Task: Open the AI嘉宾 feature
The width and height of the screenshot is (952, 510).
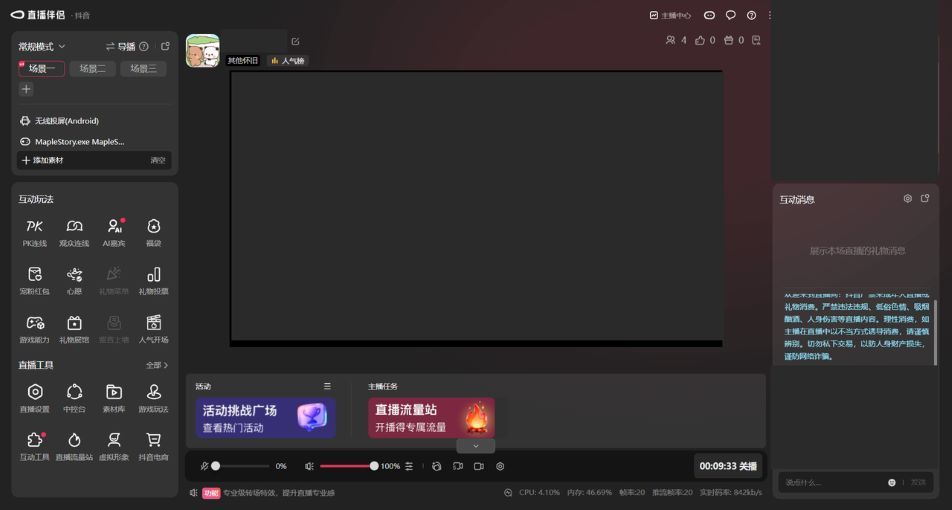Action: pyautogui.click(x=114, y=233)
